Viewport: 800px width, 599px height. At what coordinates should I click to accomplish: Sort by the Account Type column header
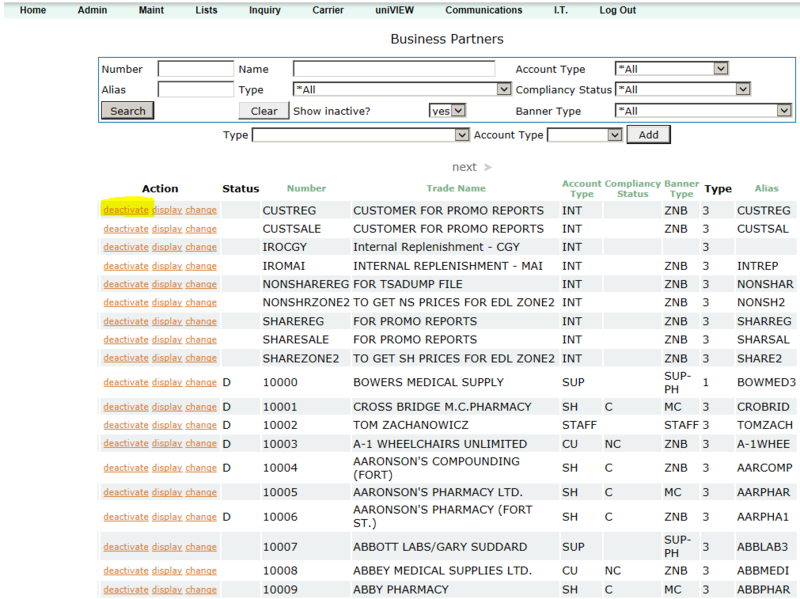pos(582,188)
